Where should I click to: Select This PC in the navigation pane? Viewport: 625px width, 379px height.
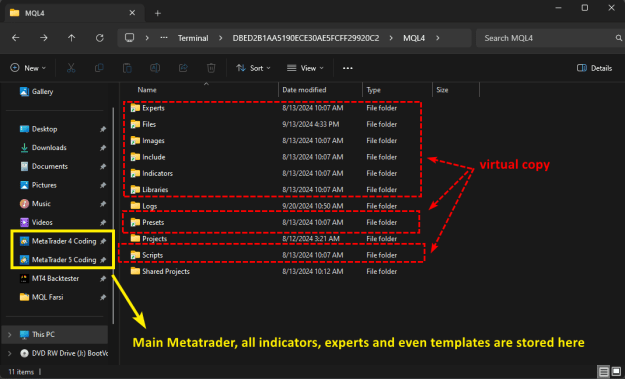click(55, 335)
